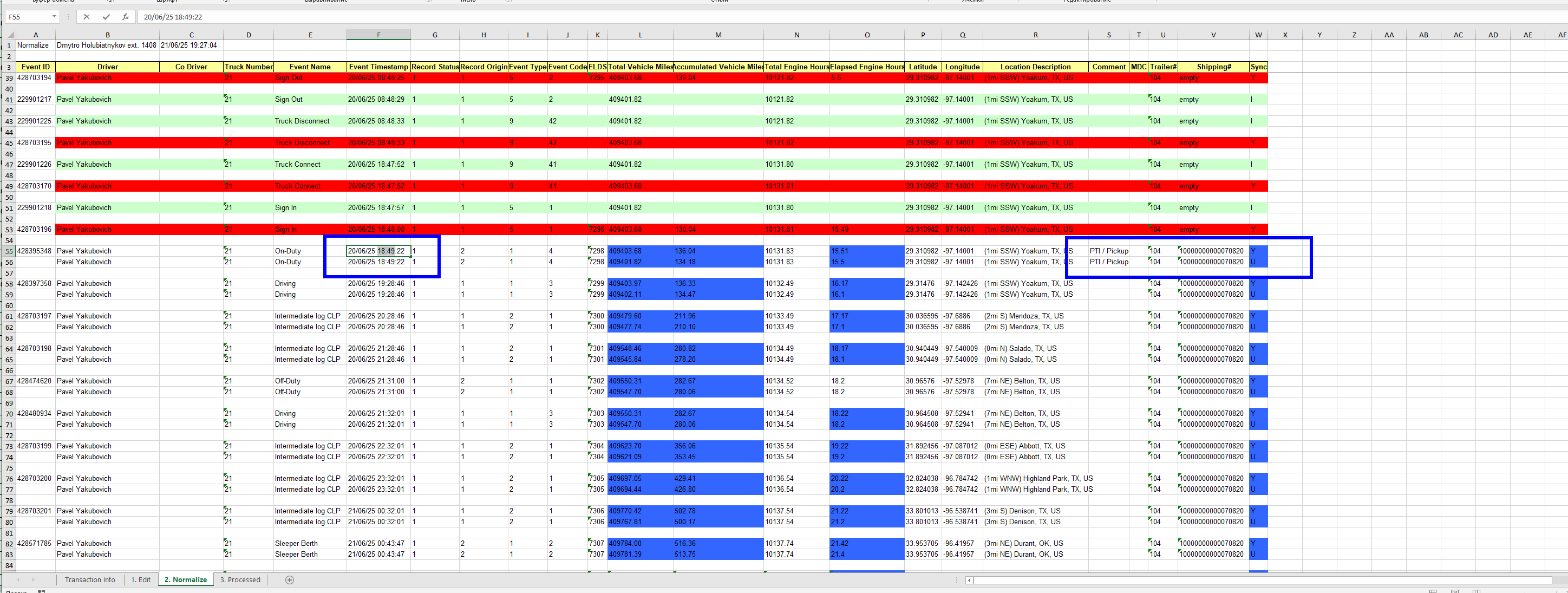Click the Off-Duty cell in row 67
Viewport: 1568px width, 593px height.
(x=310, y=381)
